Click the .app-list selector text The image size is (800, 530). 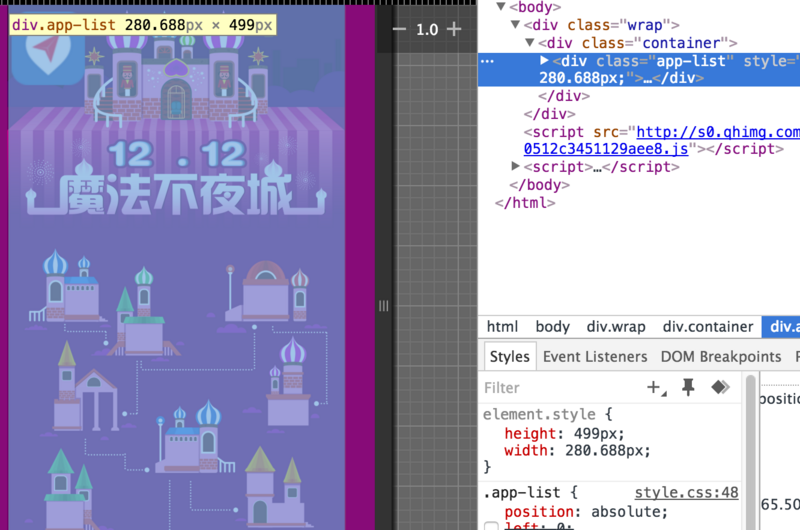click(522, 492)
